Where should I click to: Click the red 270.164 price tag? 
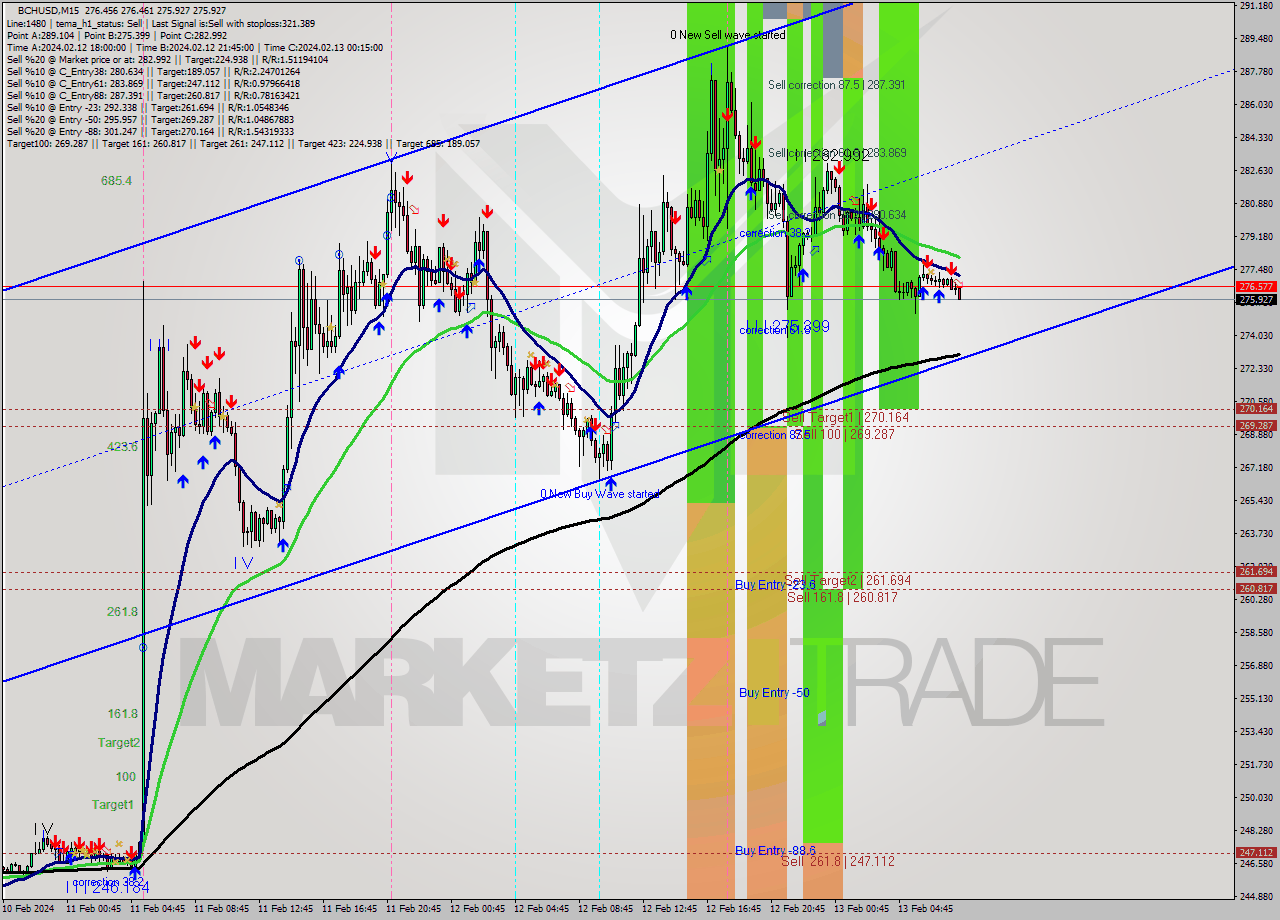[1256, 408]
